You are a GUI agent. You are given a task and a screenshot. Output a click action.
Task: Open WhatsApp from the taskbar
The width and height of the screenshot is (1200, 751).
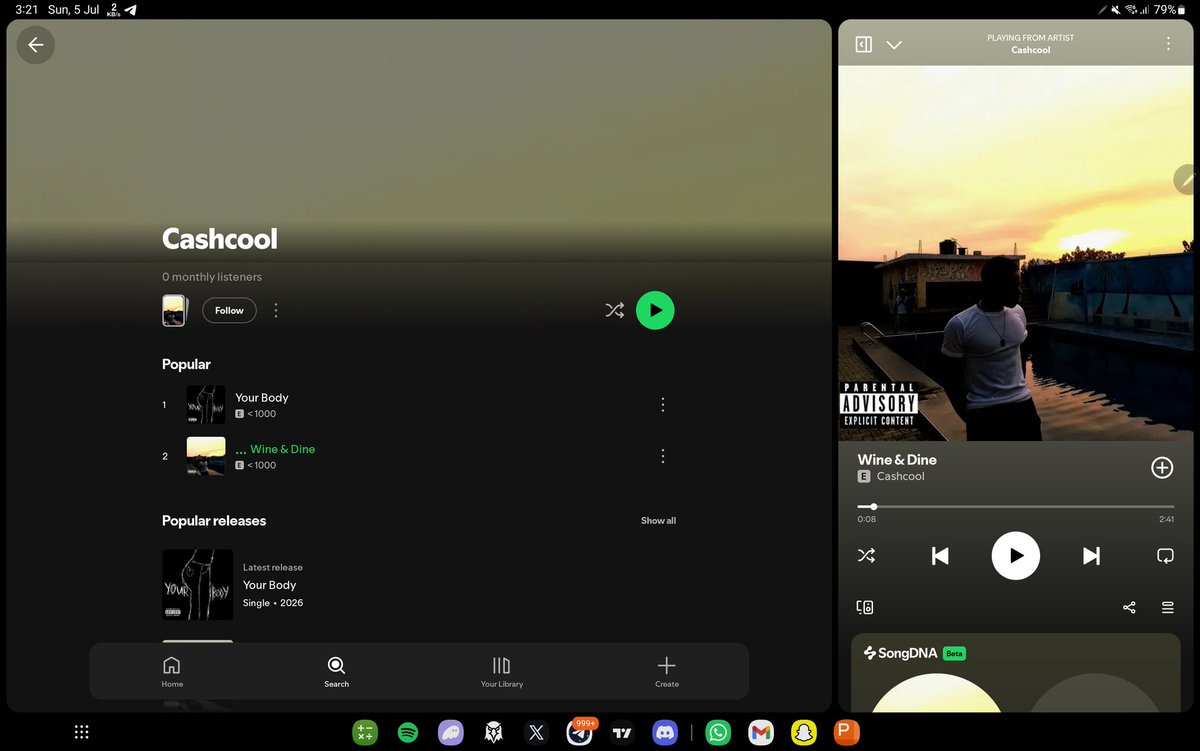(x=718, y=733)
